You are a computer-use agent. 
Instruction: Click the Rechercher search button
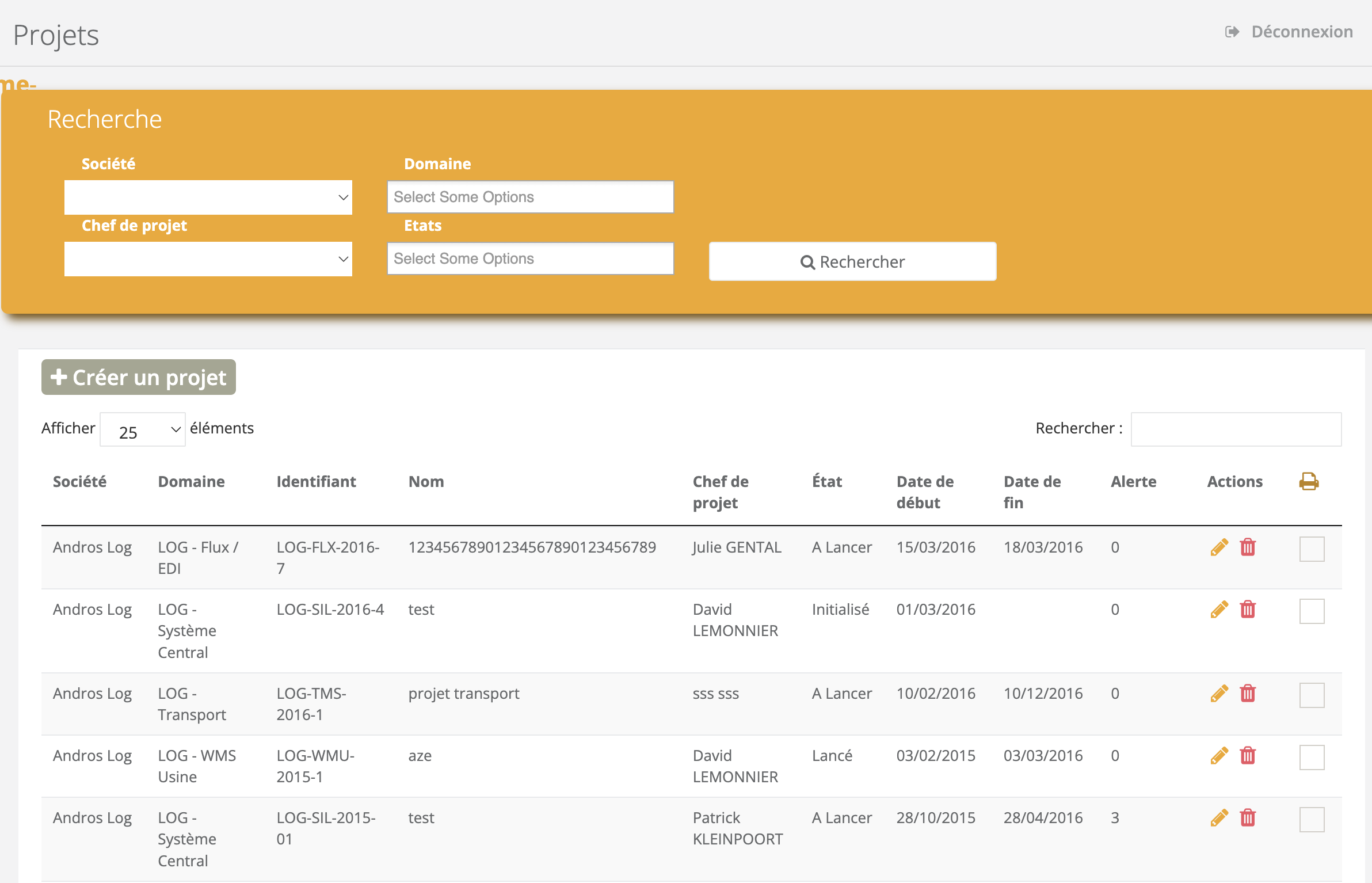pos(852,262)
